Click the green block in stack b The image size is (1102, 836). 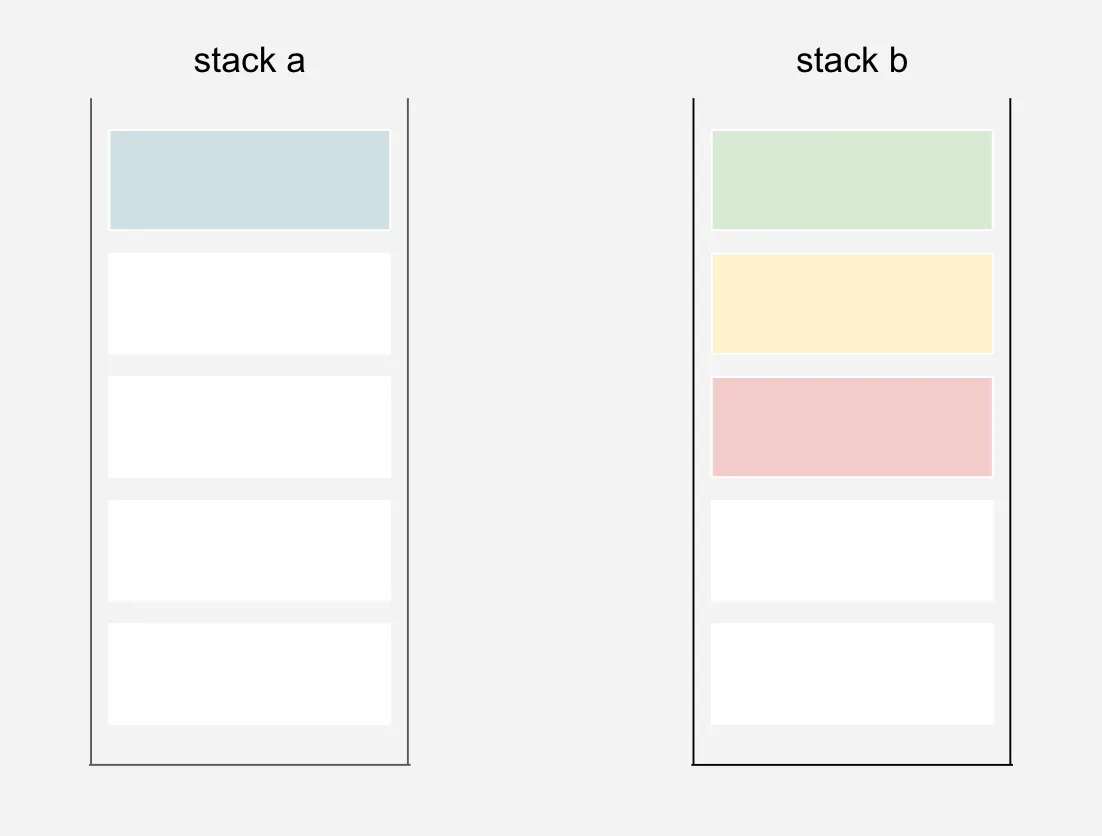click(852, 180)
